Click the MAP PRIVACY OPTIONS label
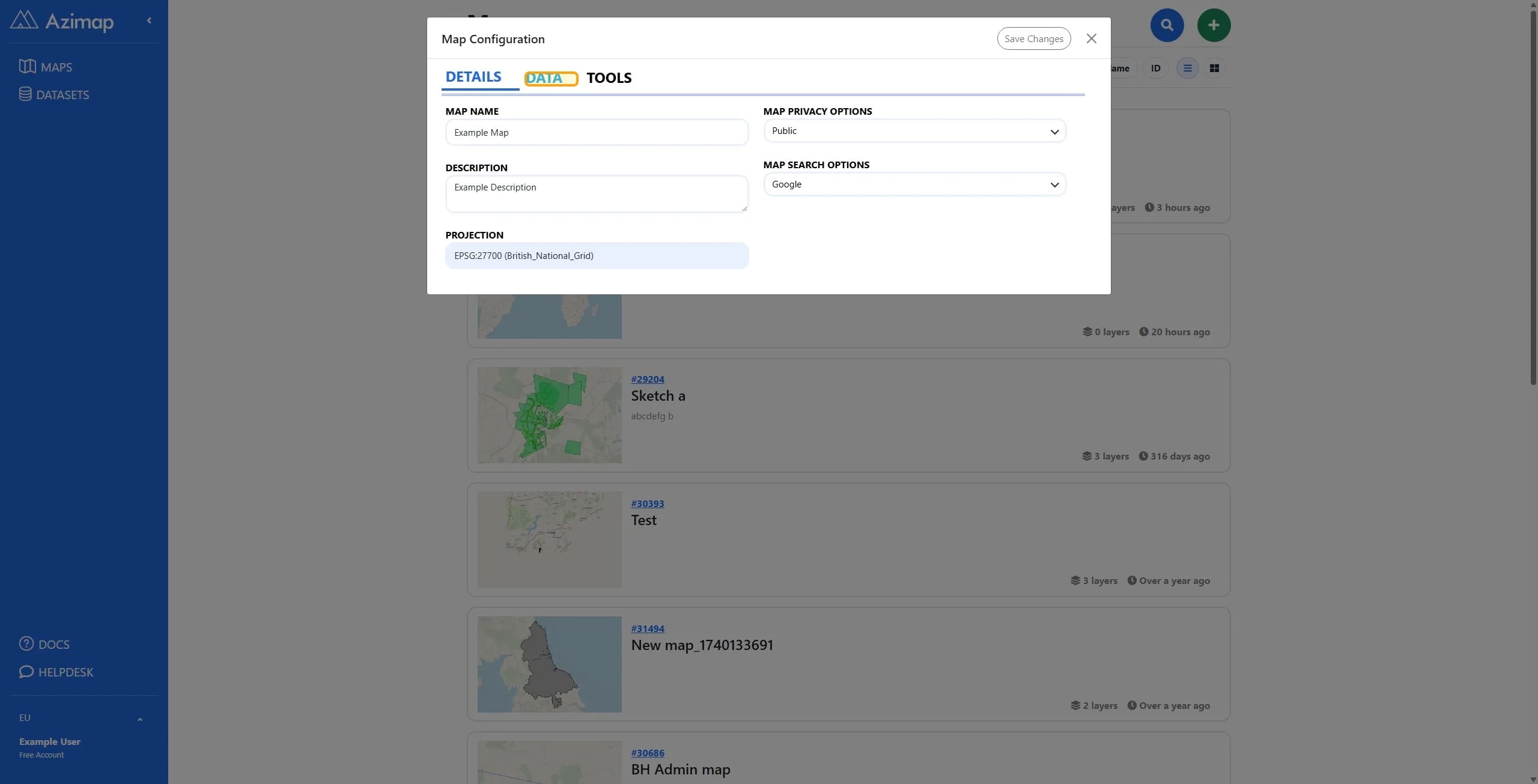 coord(817,111)
